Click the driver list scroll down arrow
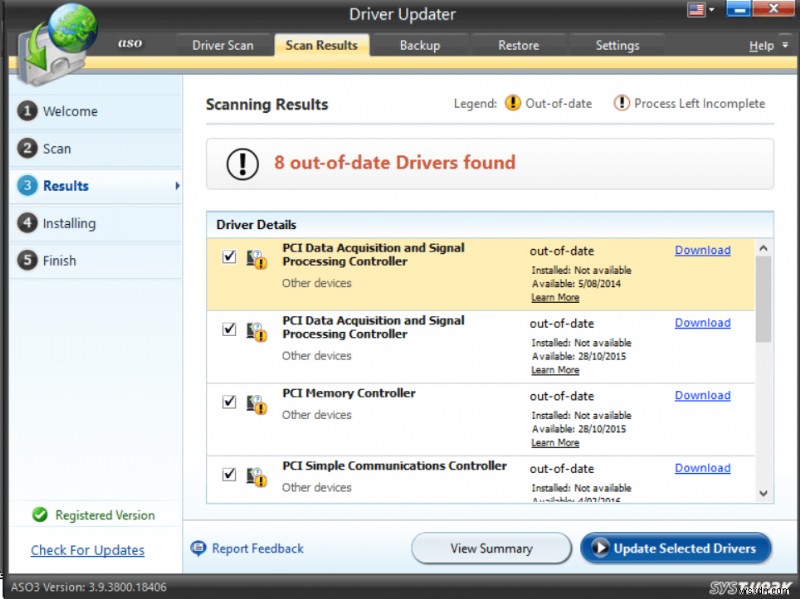The height and width of the screenshot is (599, 800). coord(763,493)
